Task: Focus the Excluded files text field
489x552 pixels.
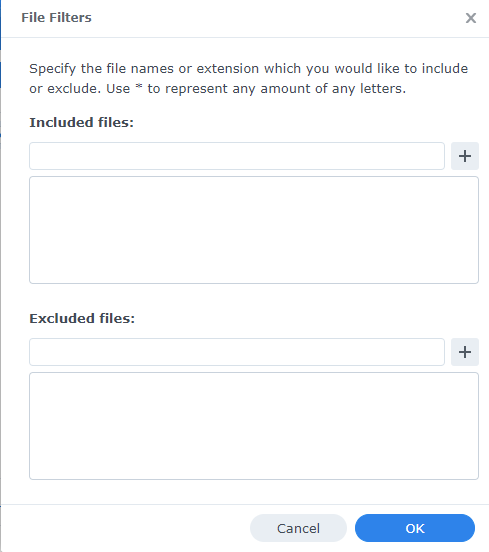Action: click(237, 352)
